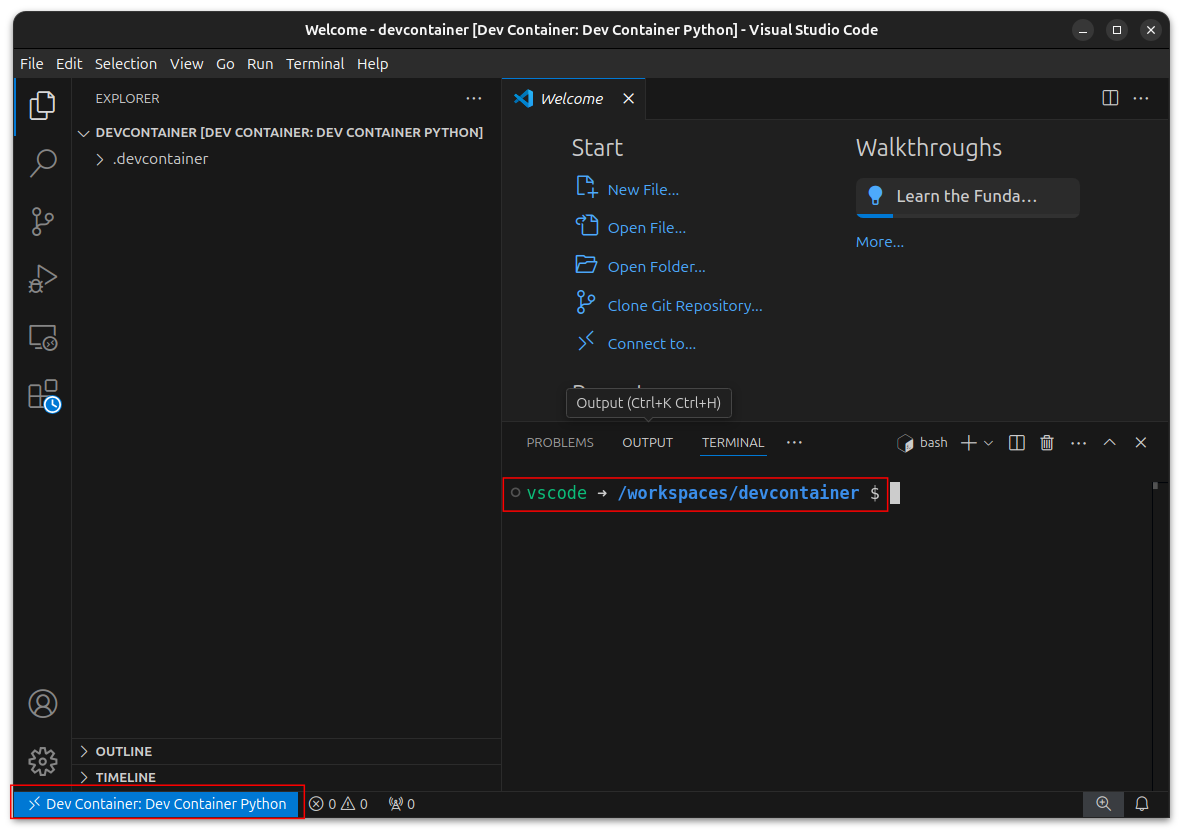1183x834 pixels.
Task: Maximize the panel with the up chevron
Action: (1109, 442)
